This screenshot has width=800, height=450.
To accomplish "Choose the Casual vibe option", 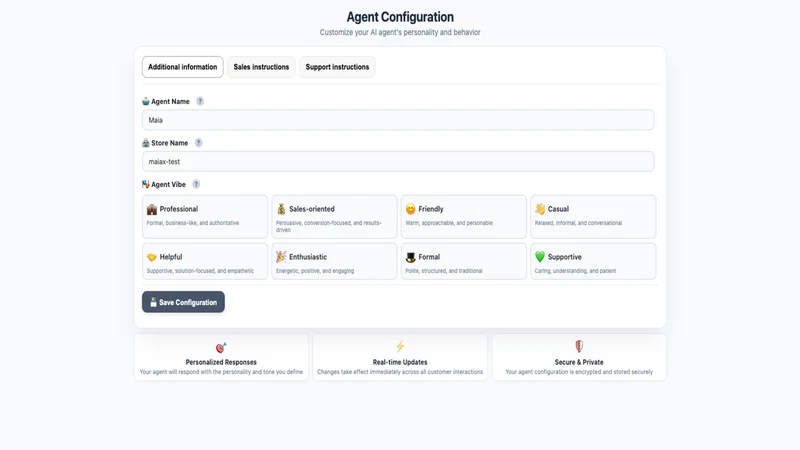I will [593, 217].
